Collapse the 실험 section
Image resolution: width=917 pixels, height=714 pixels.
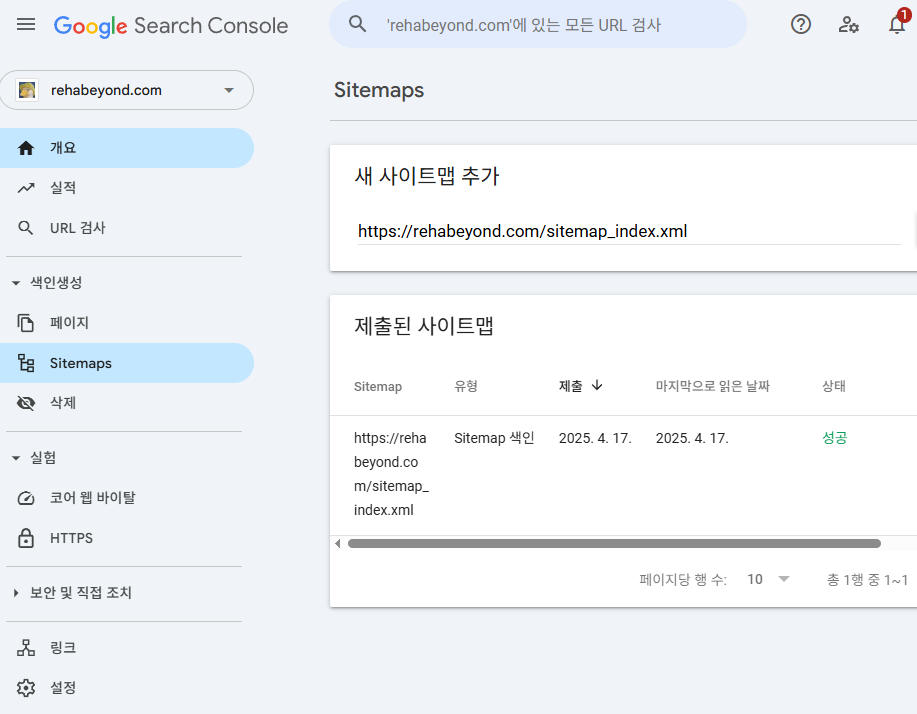pyautogui.click(x=16, y=458)
